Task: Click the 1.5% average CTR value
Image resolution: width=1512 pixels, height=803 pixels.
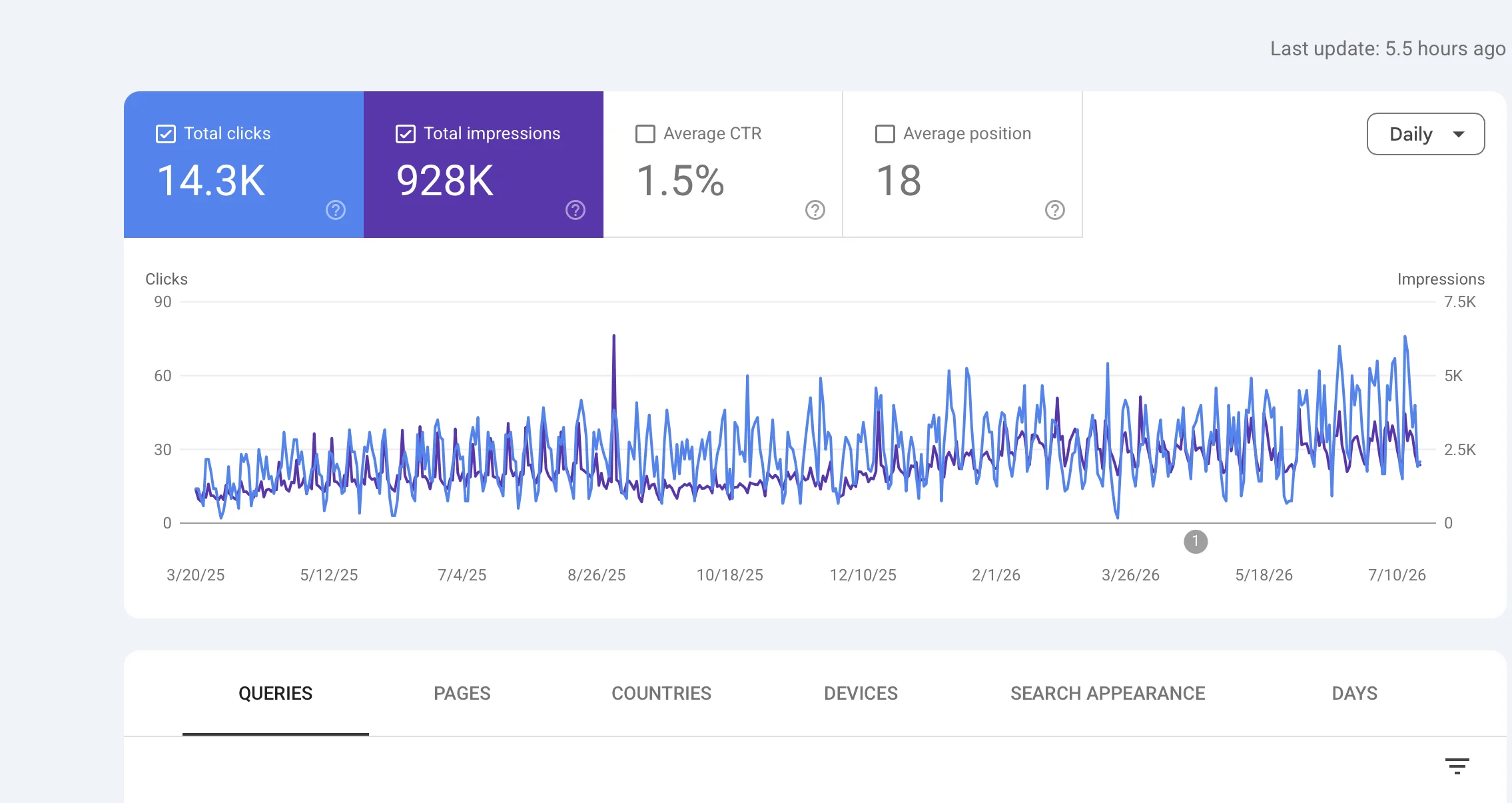Action: pyautogui.click(x=680, y=181)
